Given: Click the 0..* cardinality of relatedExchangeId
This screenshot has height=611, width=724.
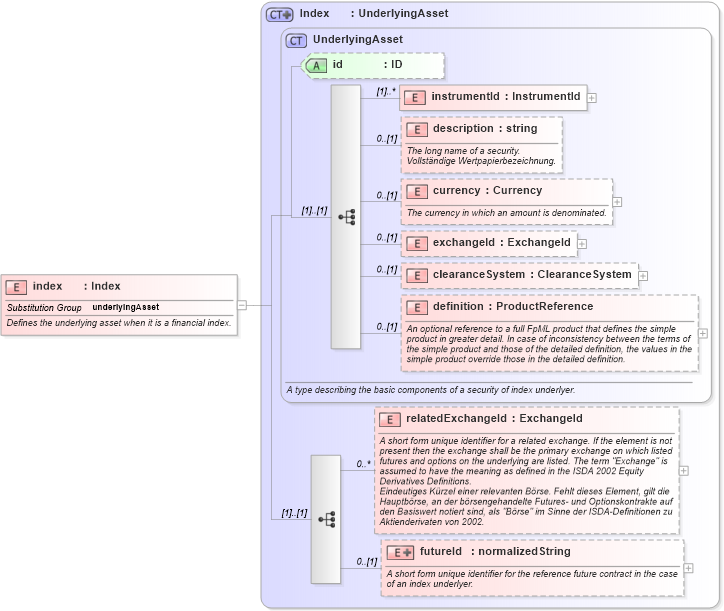Looking at the screenshot, I should click(x=363, y=464).
